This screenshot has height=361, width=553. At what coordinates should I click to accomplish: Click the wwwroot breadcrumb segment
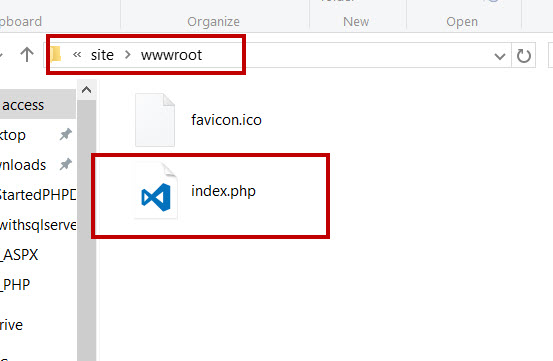tap(171, 55)
